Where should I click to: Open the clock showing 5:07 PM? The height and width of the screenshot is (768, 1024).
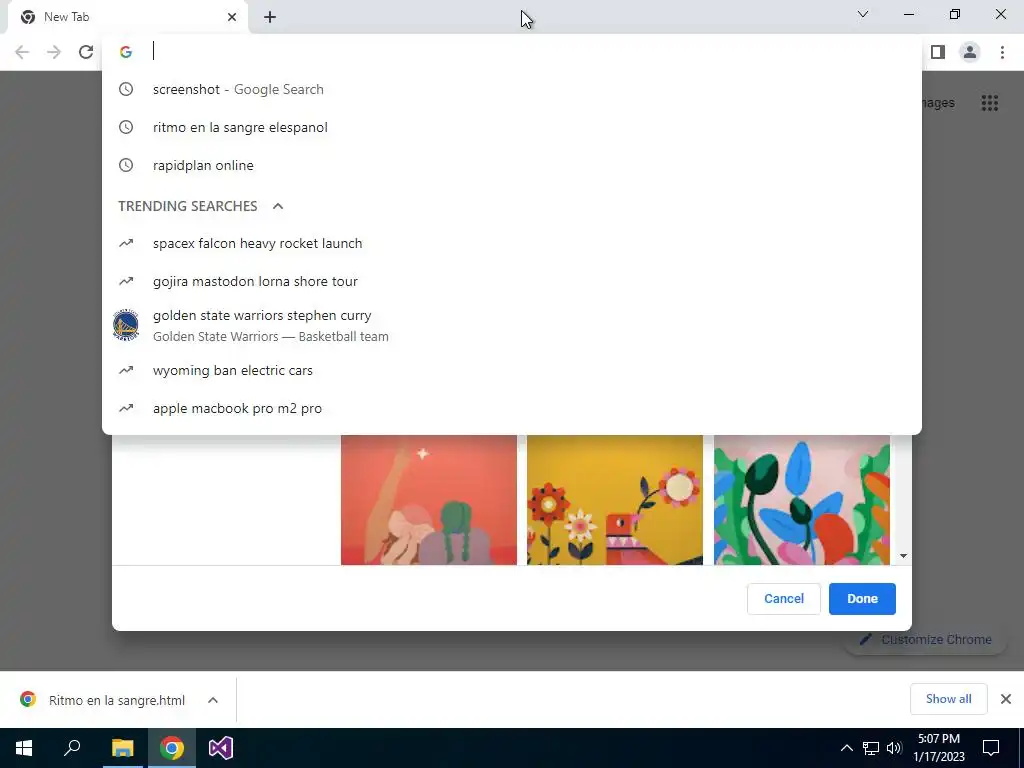click(939, 748)
